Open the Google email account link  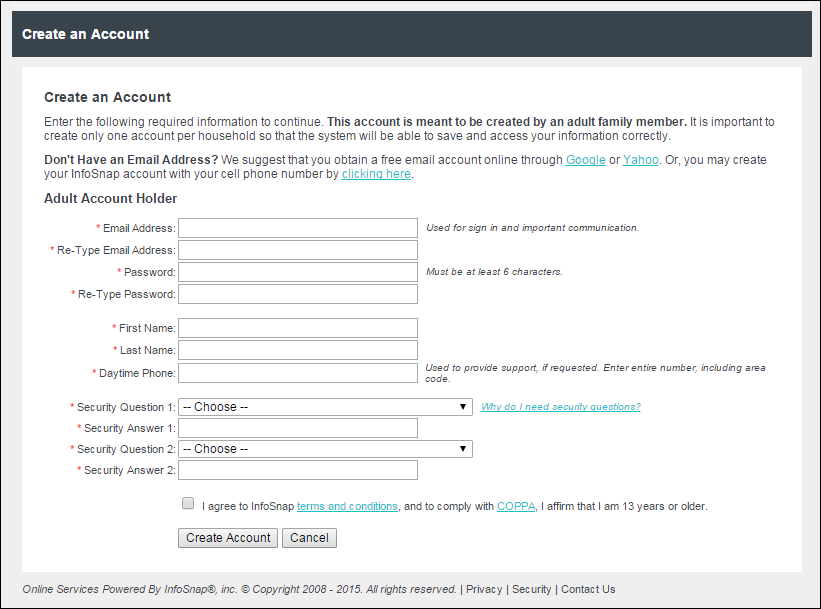[585, 160]
